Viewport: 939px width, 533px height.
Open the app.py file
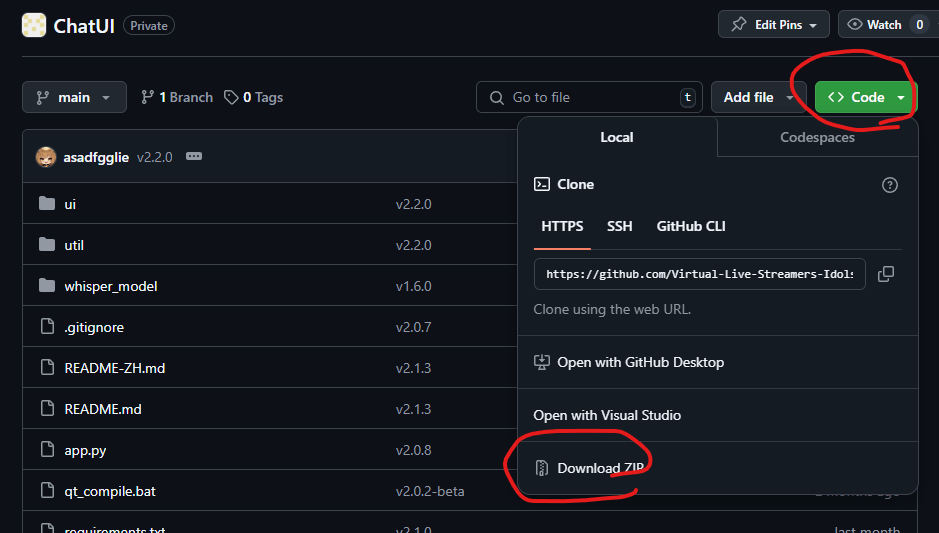point(85,450)
